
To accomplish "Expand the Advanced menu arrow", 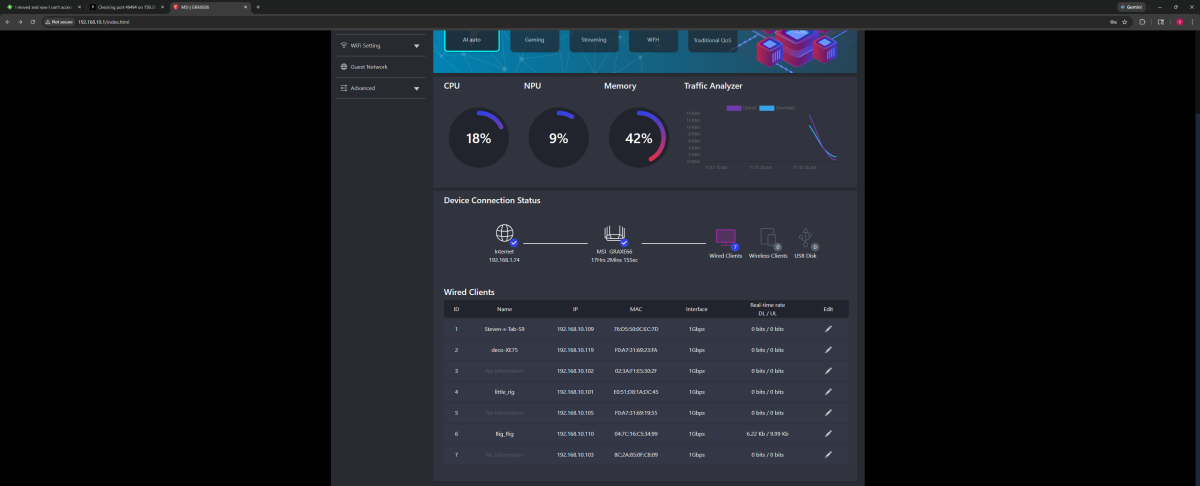I will coord(416,88).
